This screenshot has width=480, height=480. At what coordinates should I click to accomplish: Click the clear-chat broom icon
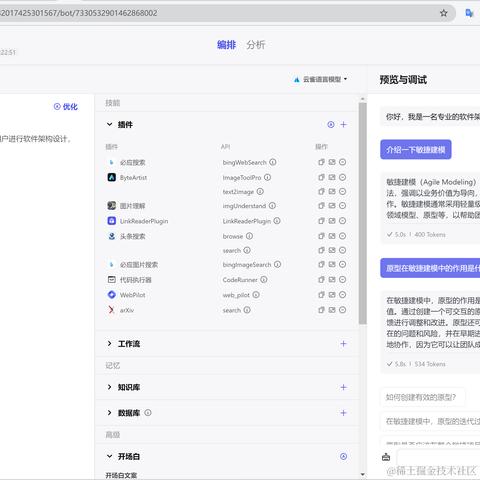coord(386,457)
